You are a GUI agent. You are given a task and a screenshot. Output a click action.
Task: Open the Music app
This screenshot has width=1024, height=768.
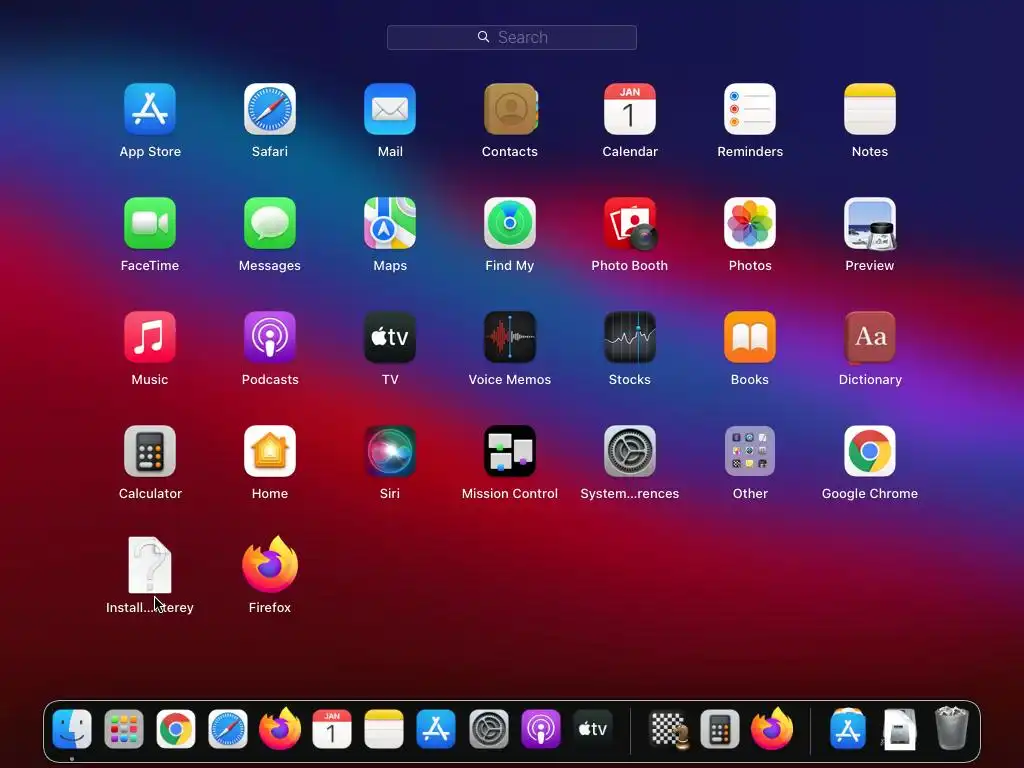pyautogui.click(x=150, y=337)
